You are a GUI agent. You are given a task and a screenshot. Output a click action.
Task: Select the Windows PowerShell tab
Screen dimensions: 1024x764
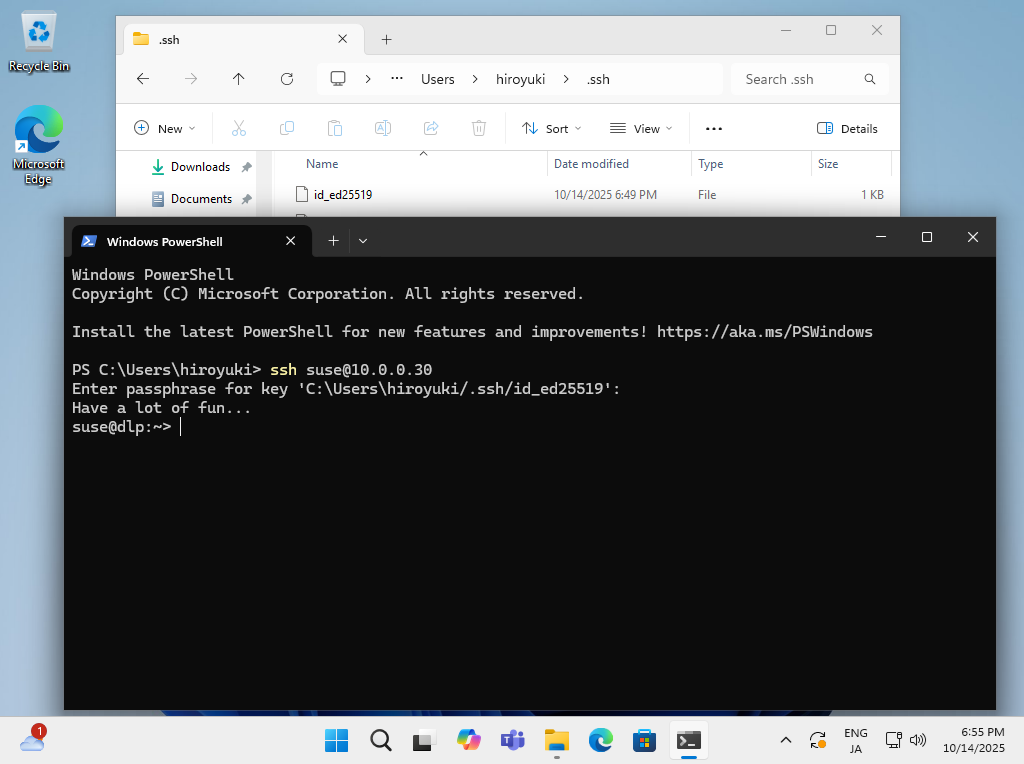coord(175,241)
